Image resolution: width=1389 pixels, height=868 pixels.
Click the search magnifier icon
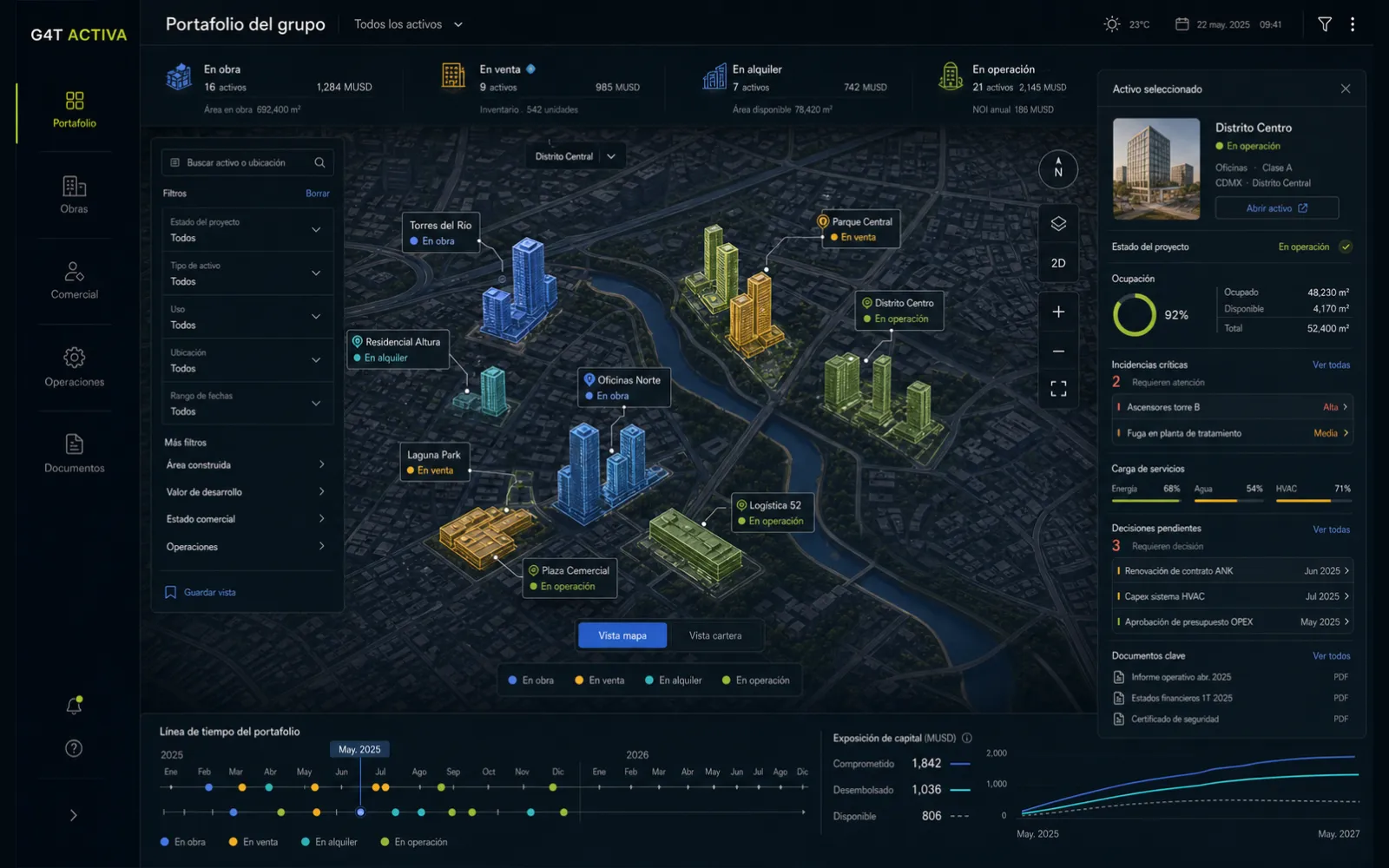click(319, 162)
